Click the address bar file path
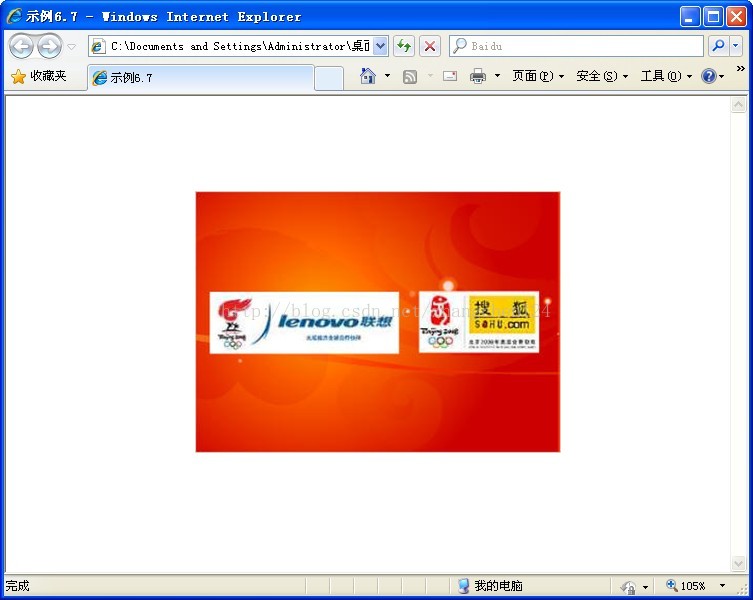The image size is (753, 600). pos(240,46)
